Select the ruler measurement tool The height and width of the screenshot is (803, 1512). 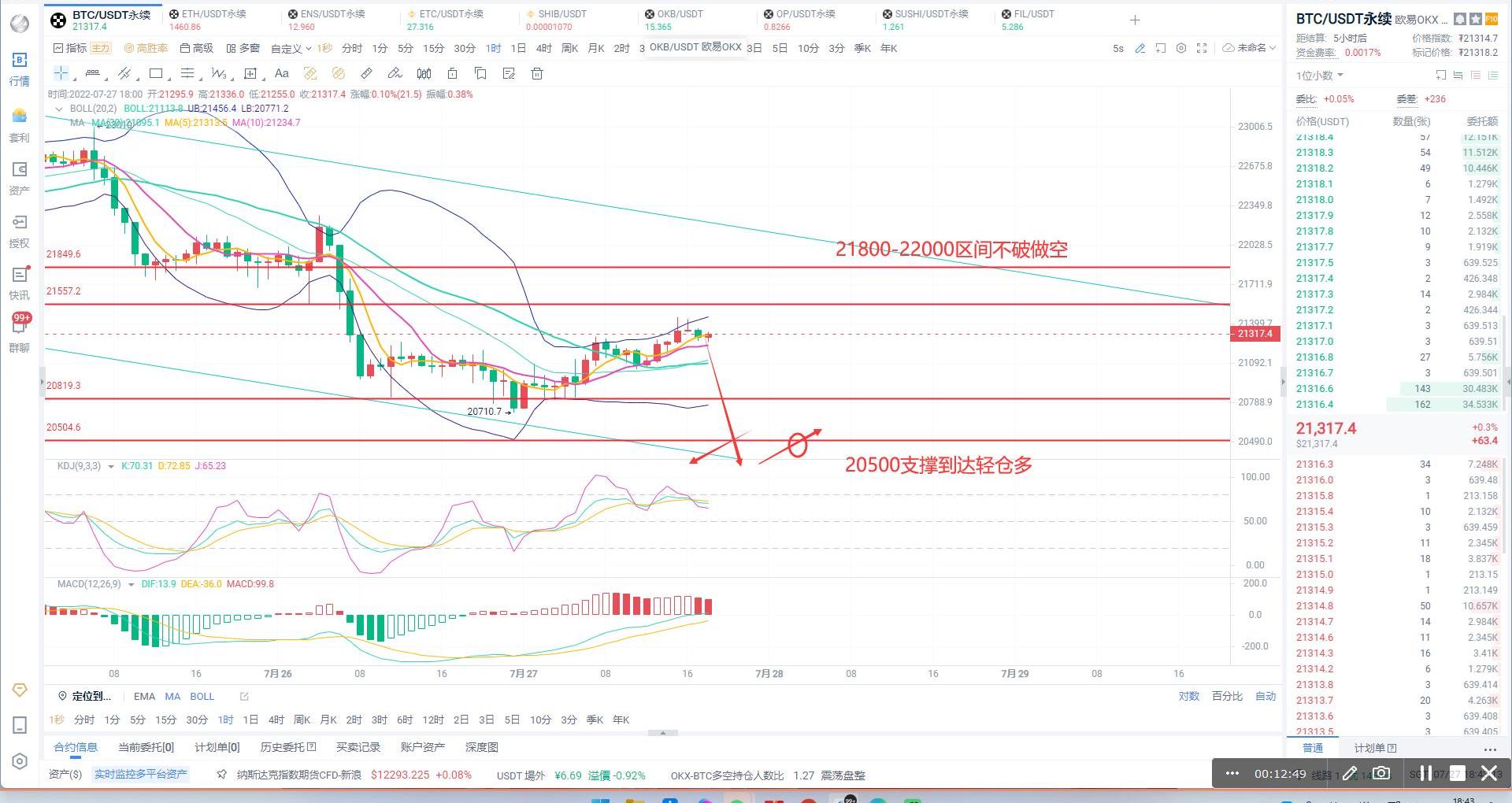pyautogui.click(x=366, y=74)
